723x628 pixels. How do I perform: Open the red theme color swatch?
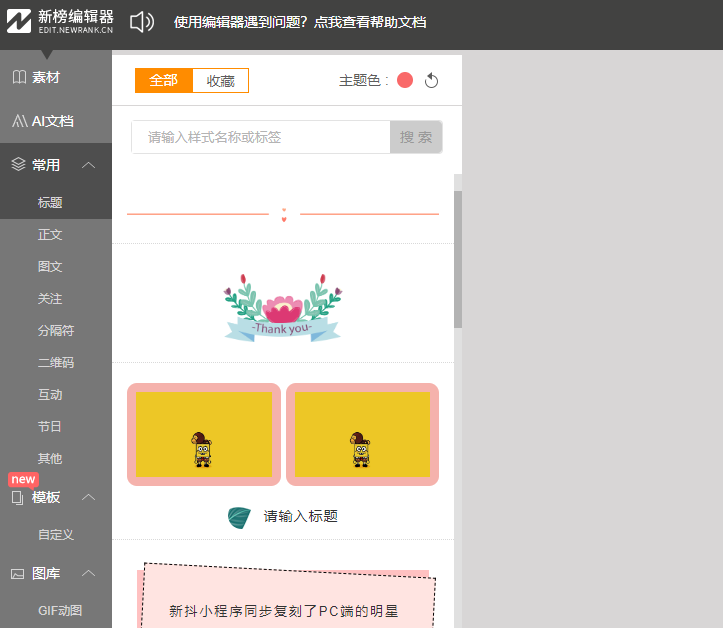pos(405,81)
